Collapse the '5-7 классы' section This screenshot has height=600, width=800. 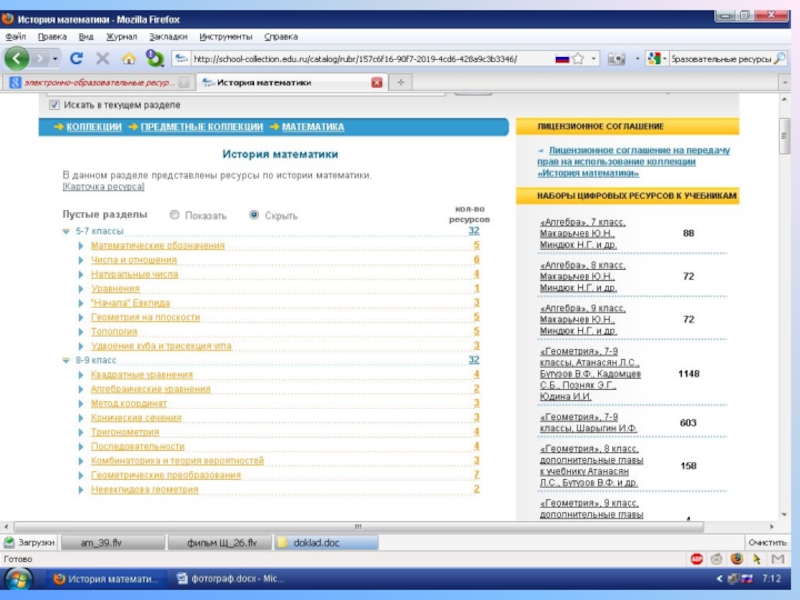pyautogui.click(x=67, y=231)
